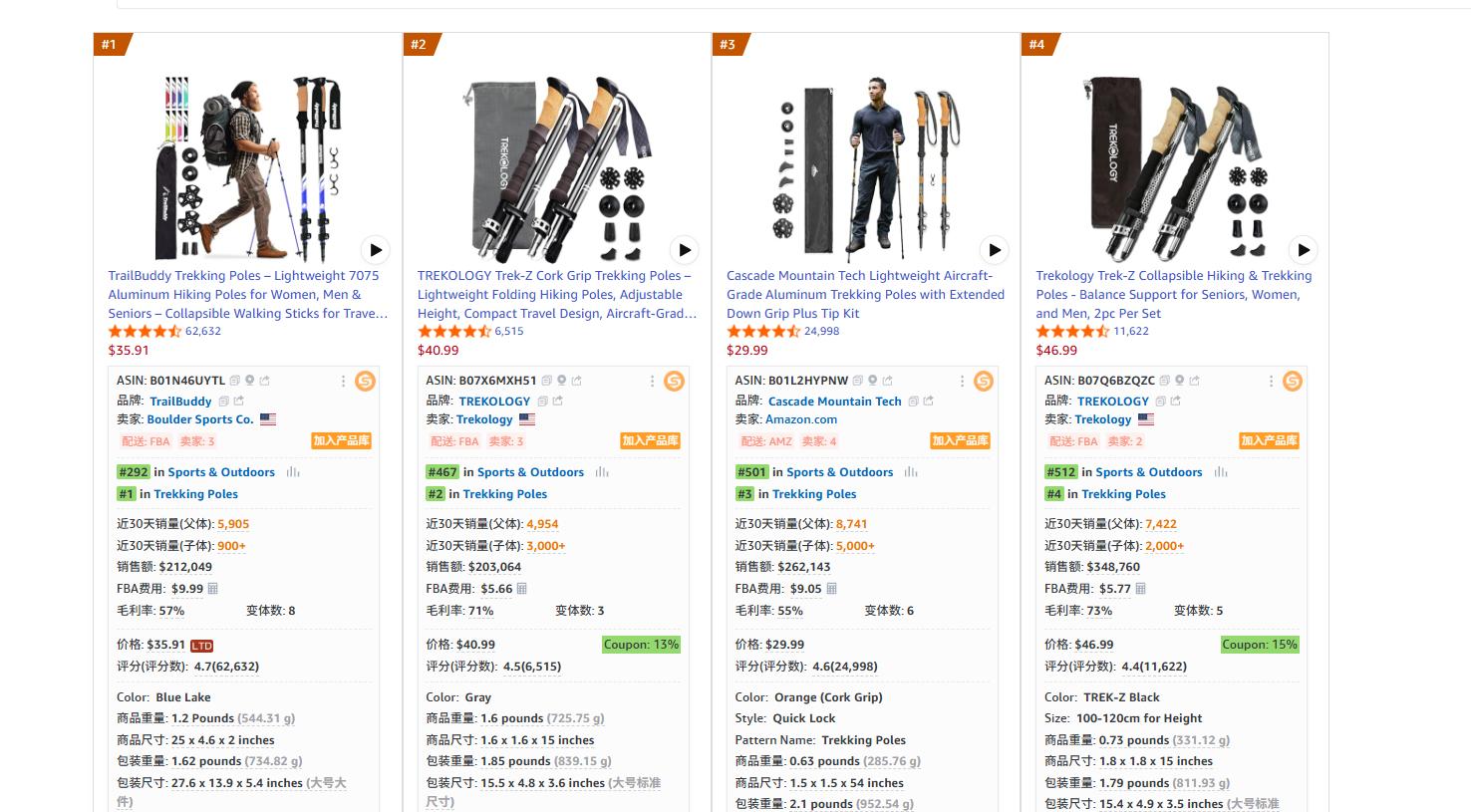Add the TREKOLOGY Cork Grip product to 产品库
Viewport: 1471px width, 812px height.
click(650, 440)
